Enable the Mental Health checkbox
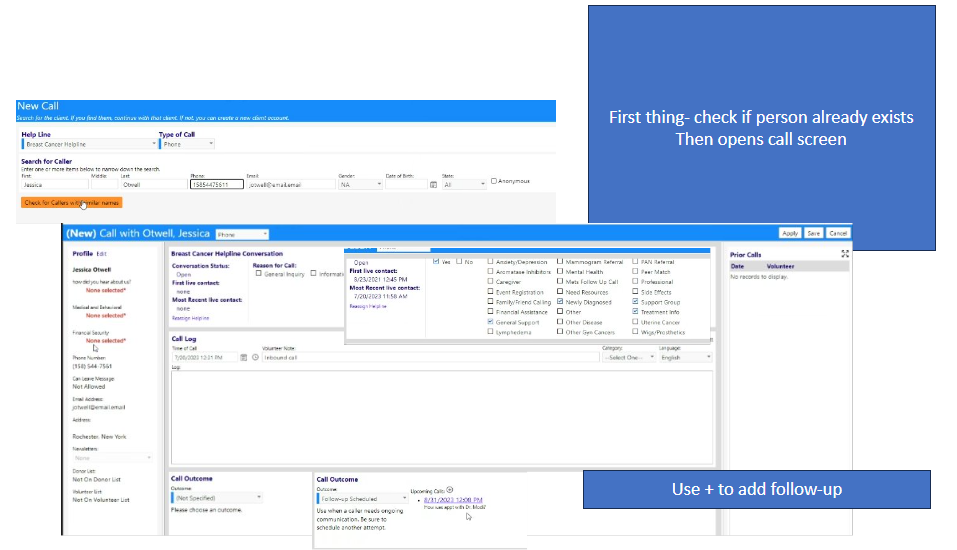This screenshot has width=957, height=550. (x=560, y=272)
